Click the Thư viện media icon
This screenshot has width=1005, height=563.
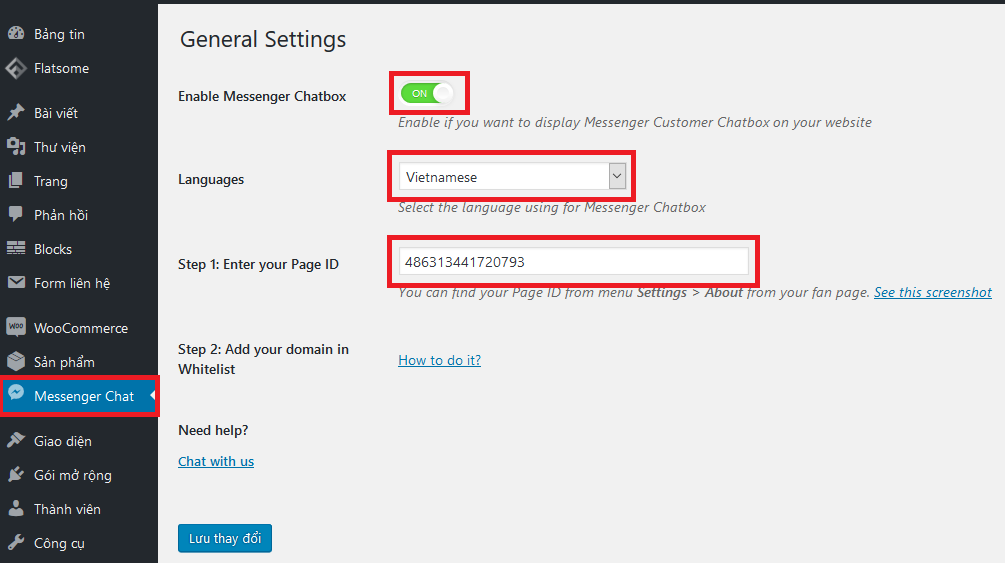click(16, 147)
